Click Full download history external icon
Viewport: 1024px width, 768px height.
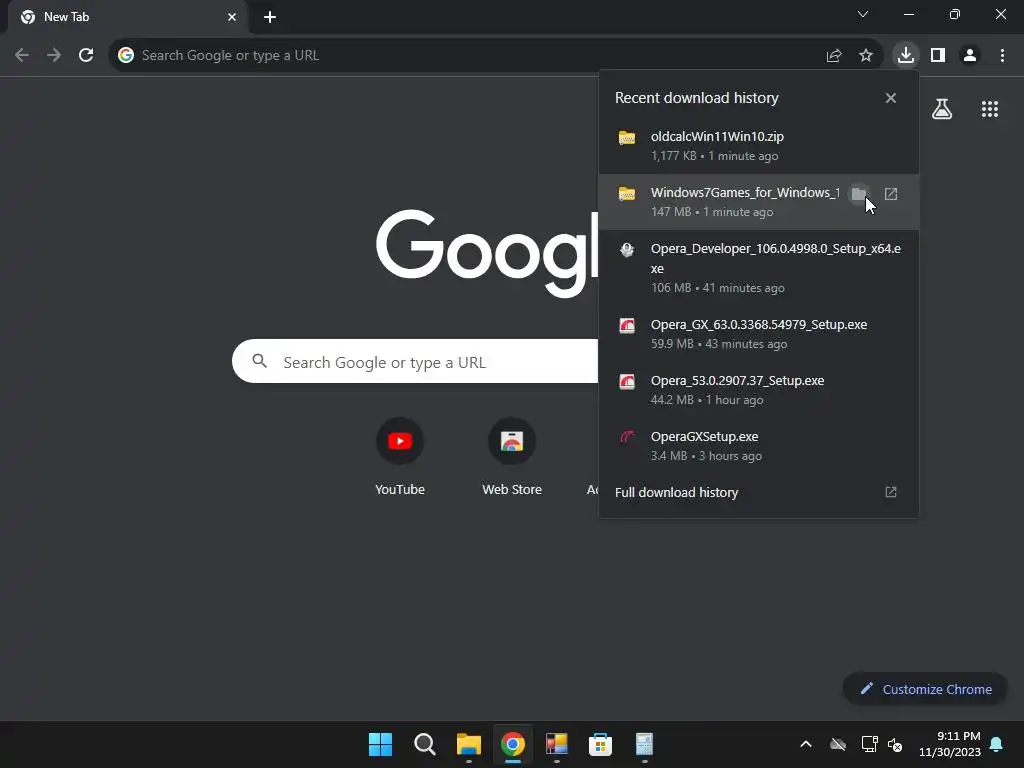891,492
